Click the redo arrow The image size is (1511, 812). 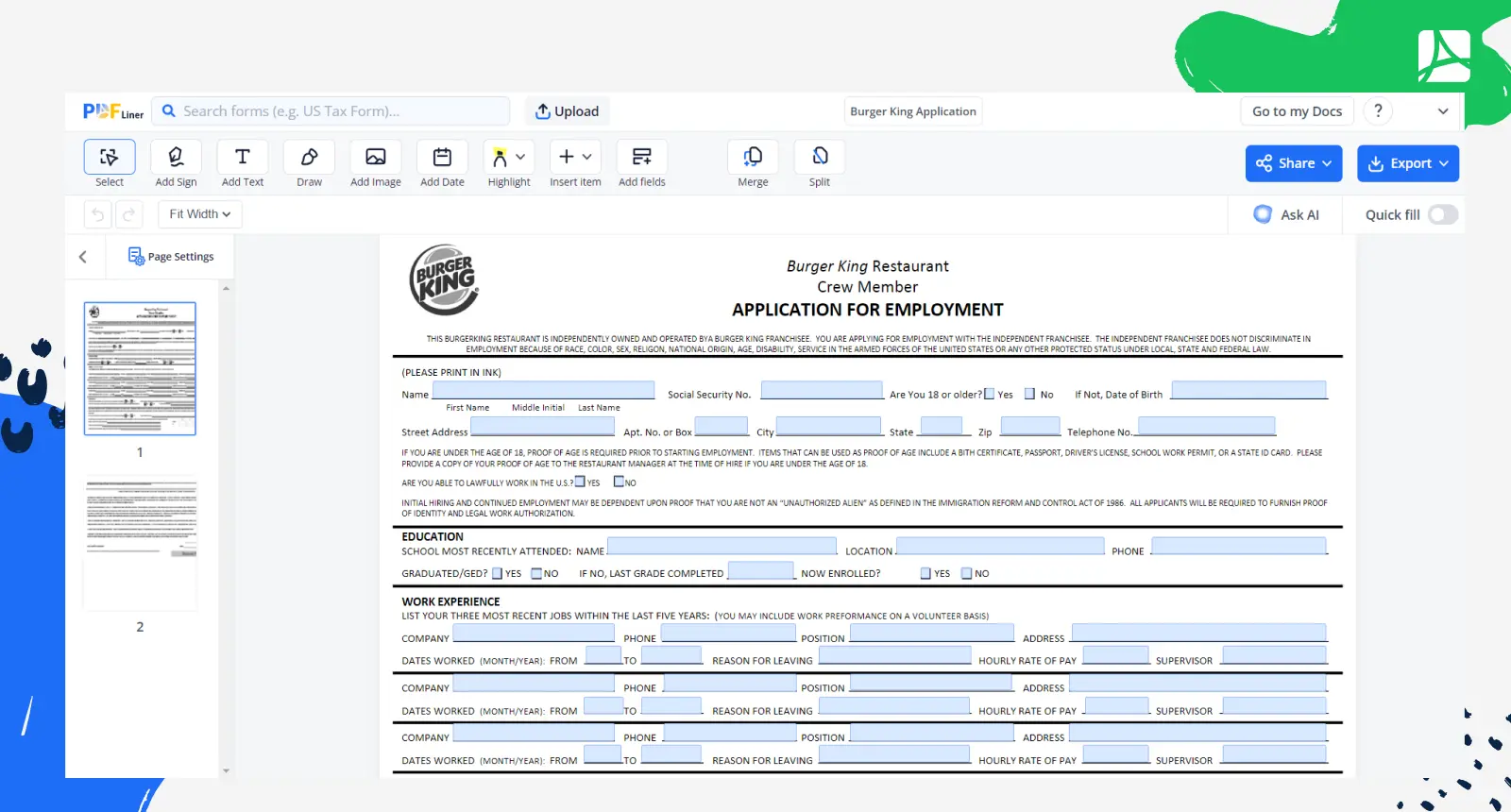[x=129, y=214]
